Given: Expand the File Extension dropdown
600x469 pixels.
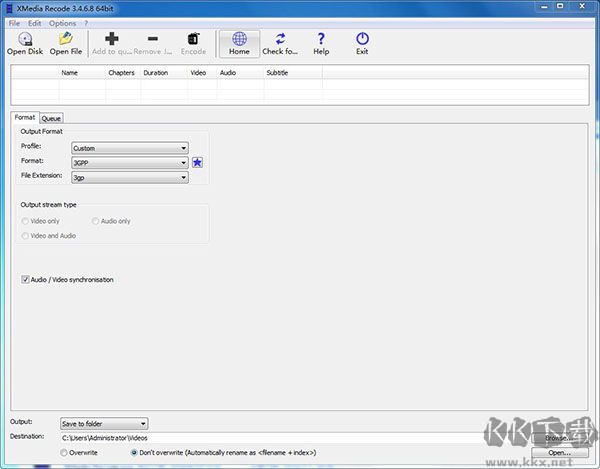Looking at the screenshot, I should tap(130, 178).
